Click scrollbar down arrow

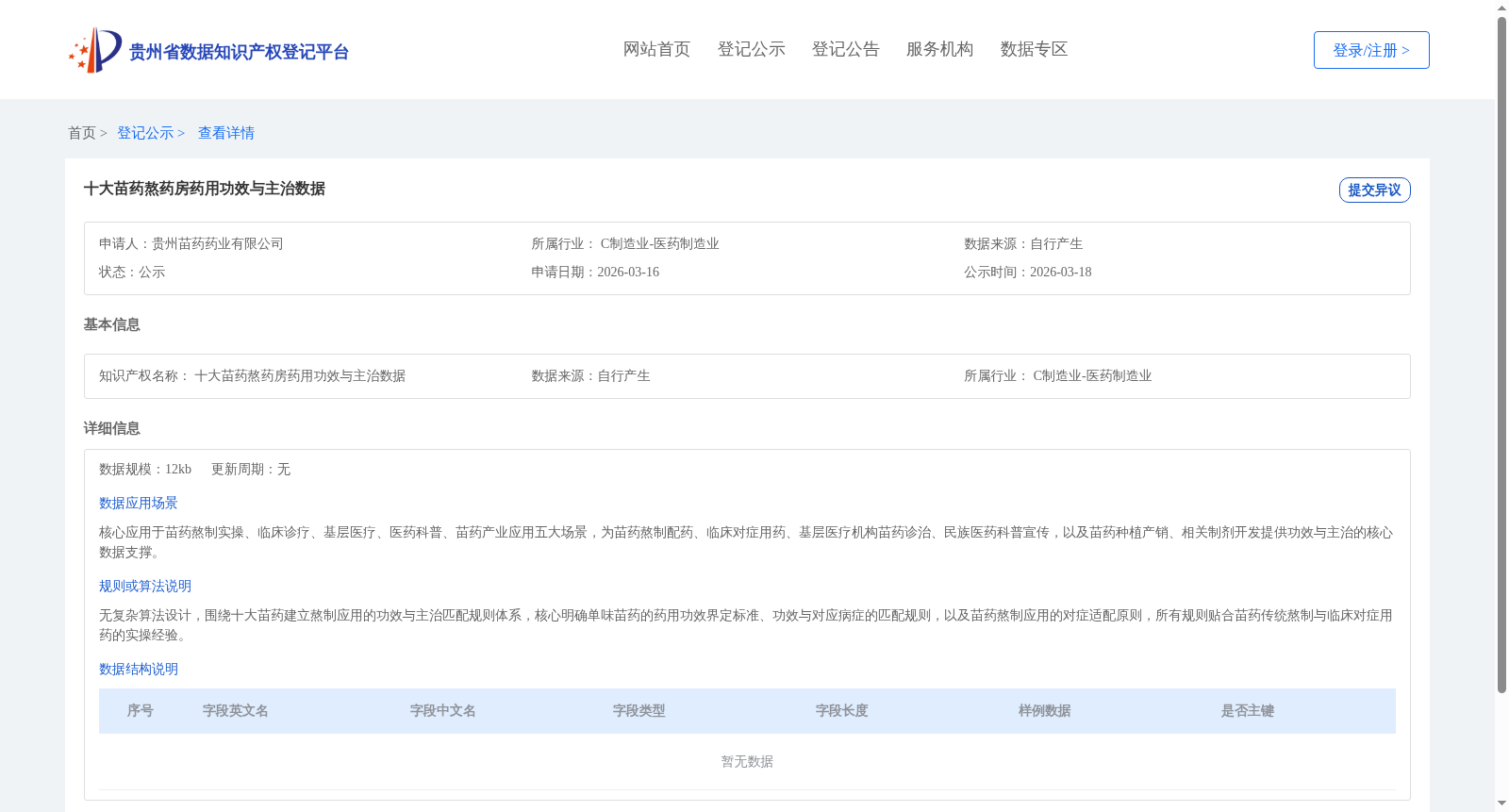point(1501,804)
